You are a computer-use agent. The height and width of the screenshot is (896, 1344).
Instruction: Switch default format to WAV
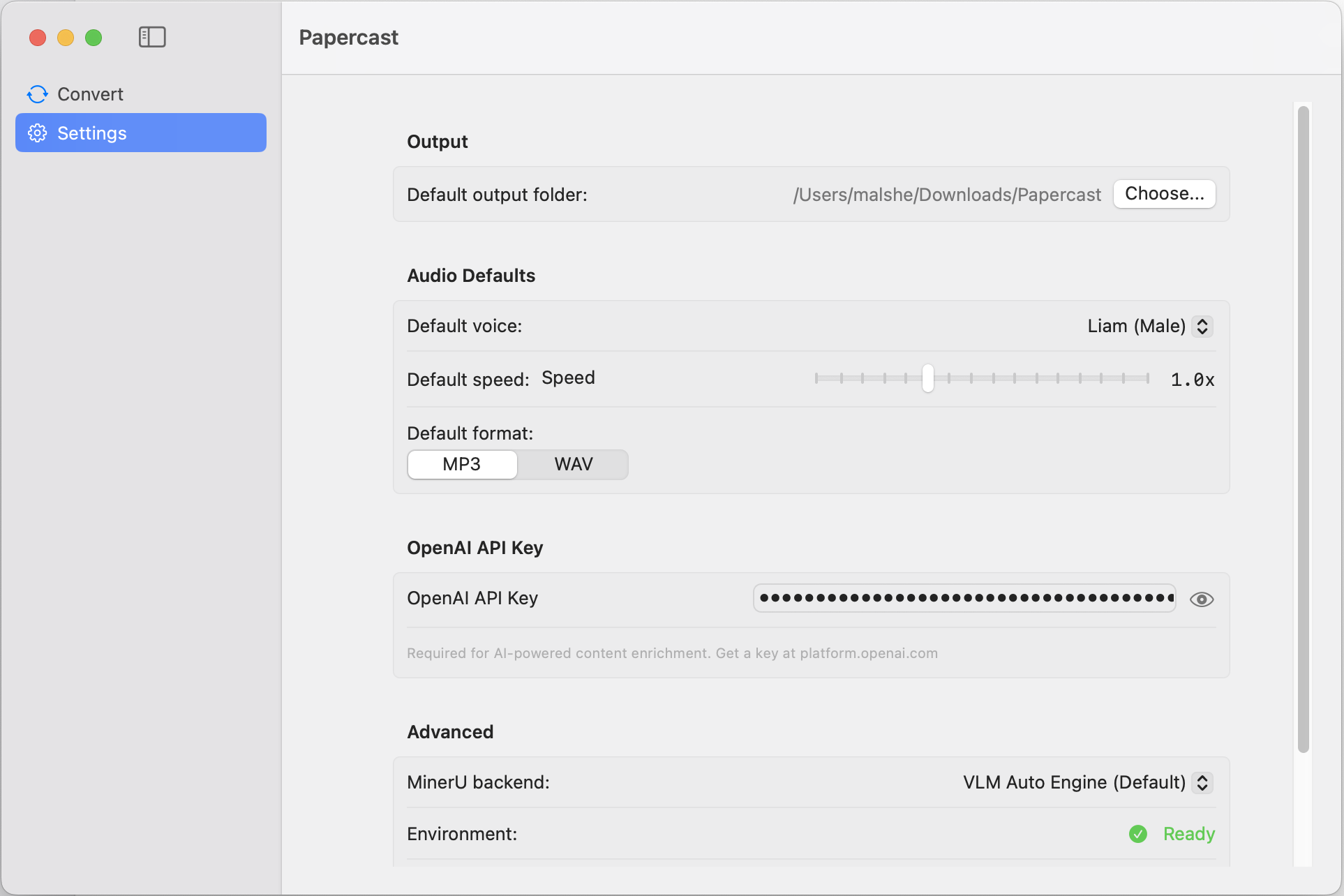(x=572, y=464)
